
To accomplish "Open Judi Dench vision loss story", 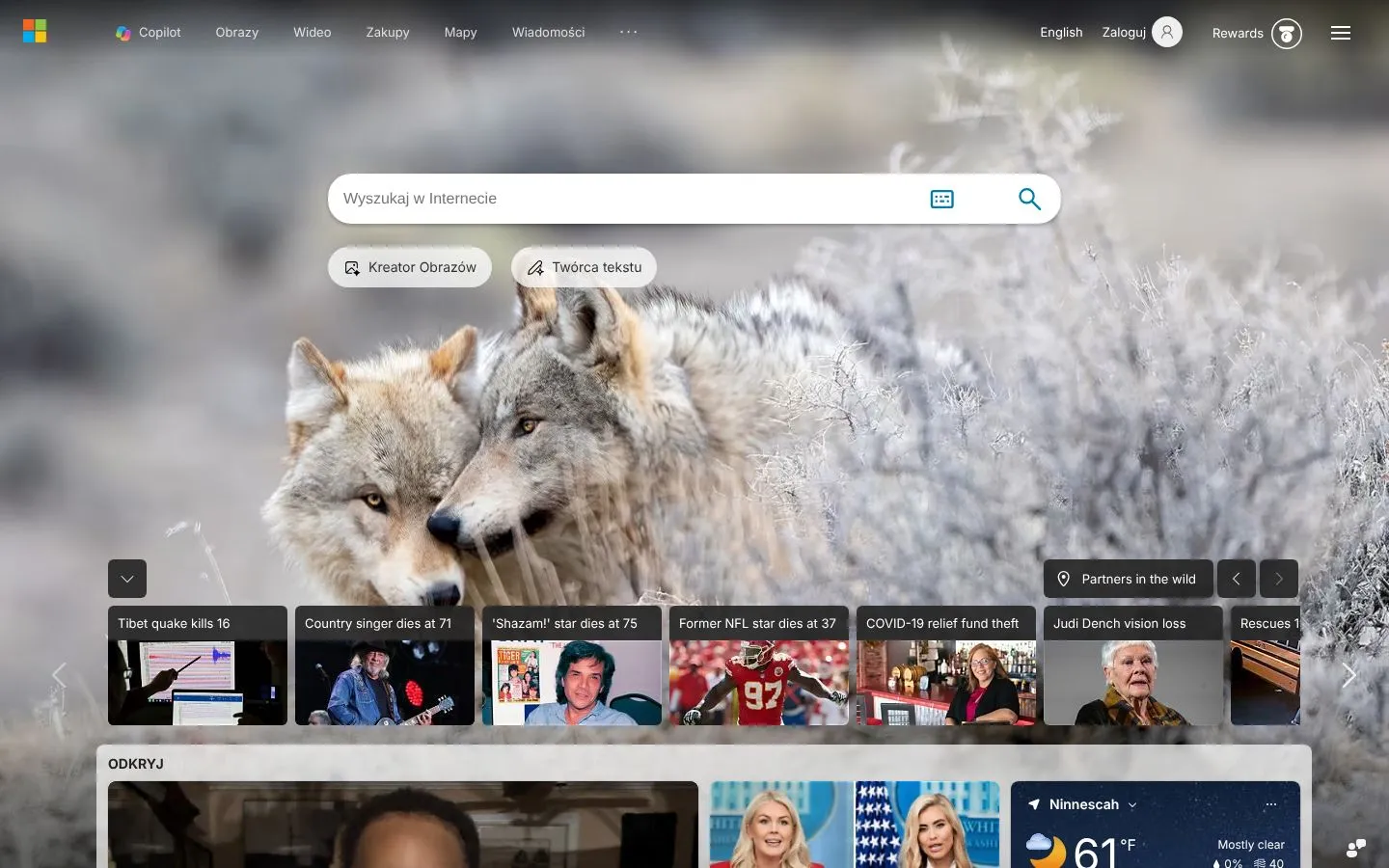I will pyautogui.click(x=1133, y=665).
